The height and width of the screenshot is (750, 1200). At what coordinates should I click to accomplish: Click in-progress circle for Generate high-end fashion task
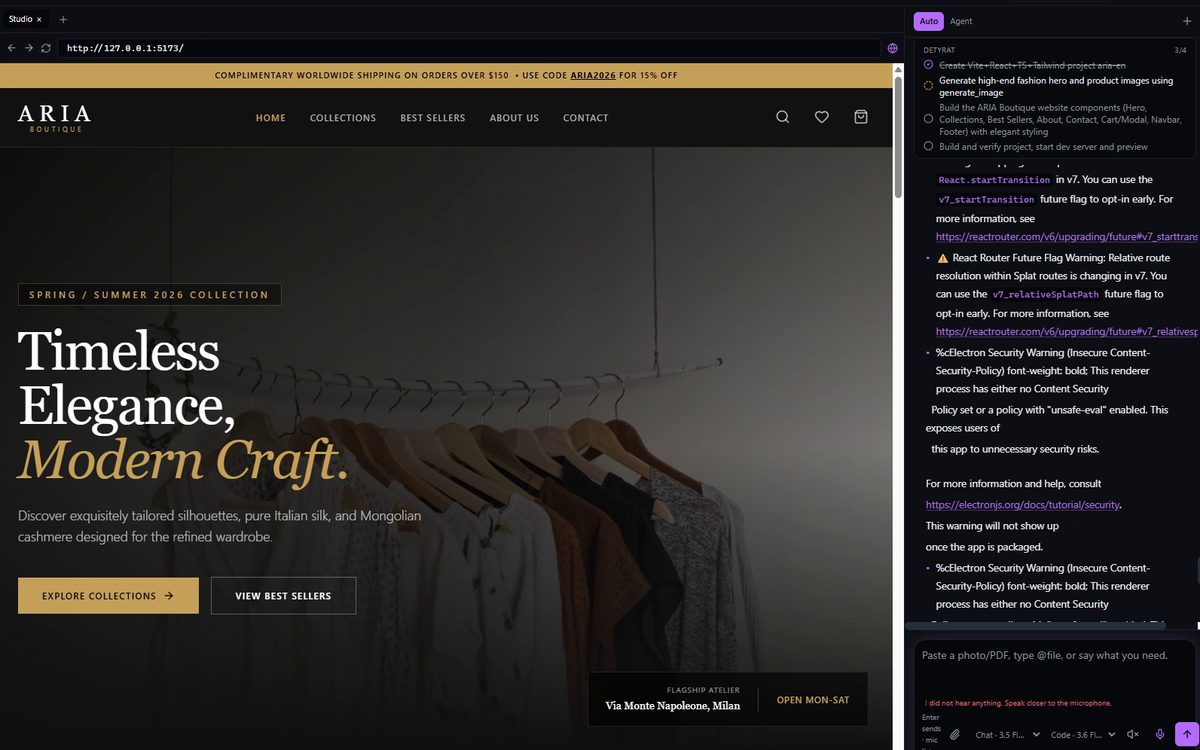point(928,86)
